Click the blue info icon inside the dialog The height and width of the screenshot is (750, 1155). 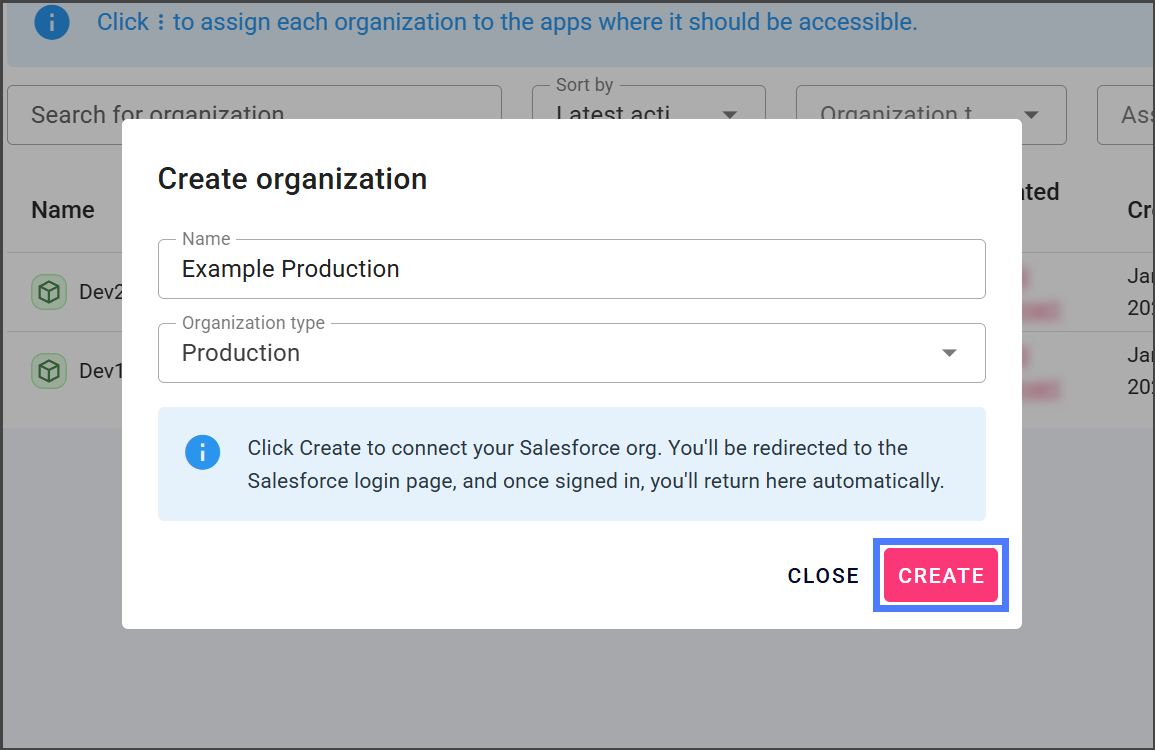pos(202,451)
